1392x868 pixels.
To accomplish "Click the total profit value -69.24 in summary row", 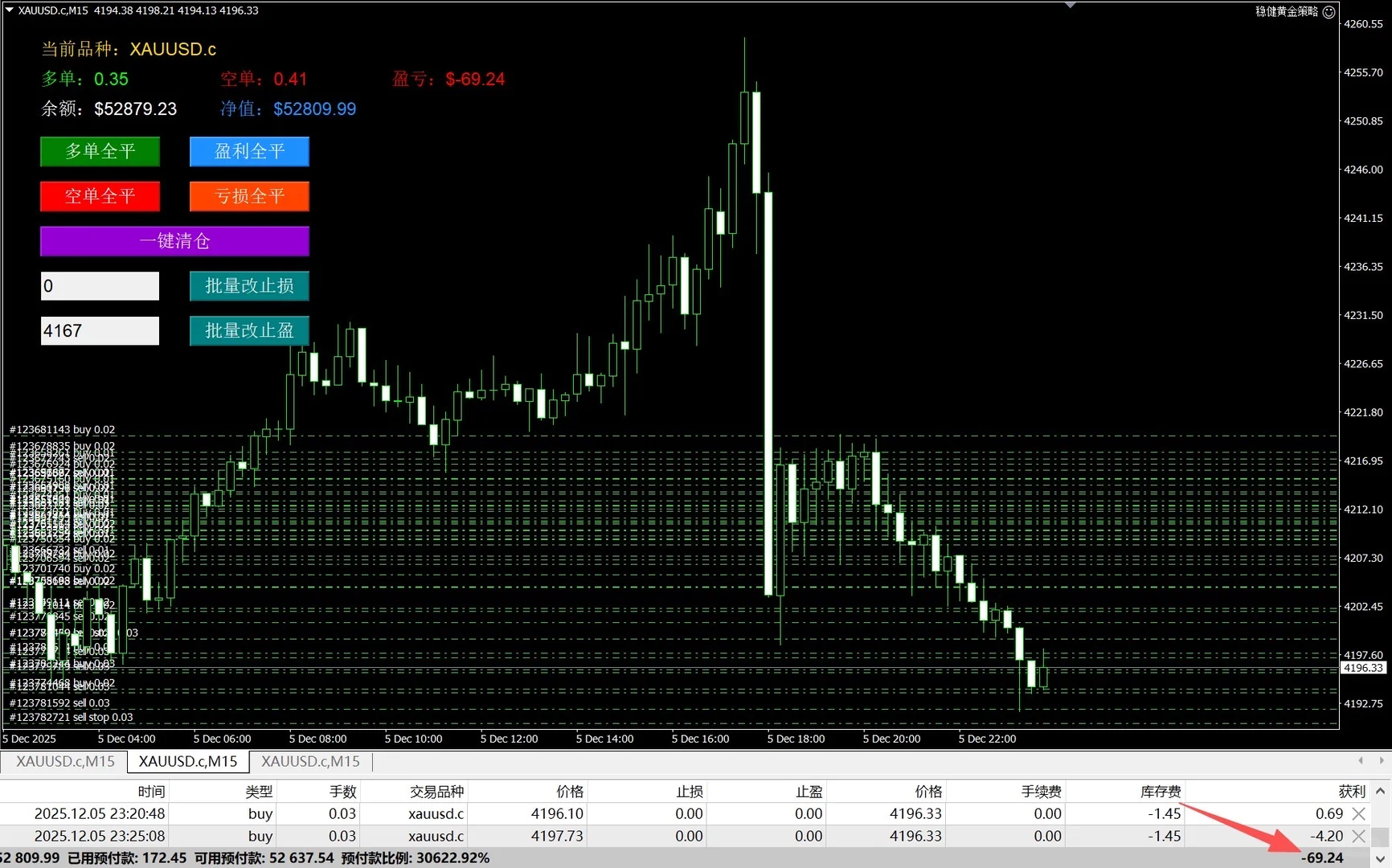I will (1322, 858).
